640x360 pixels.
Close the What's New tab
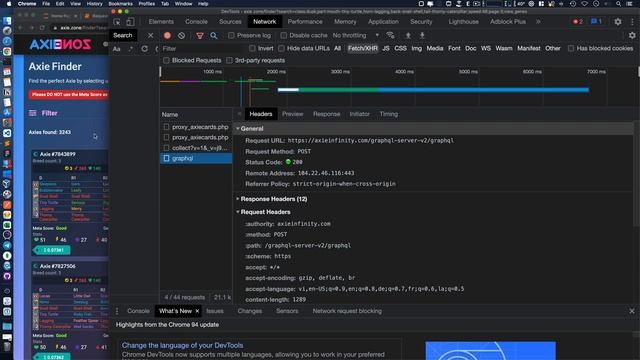(197, 311)
